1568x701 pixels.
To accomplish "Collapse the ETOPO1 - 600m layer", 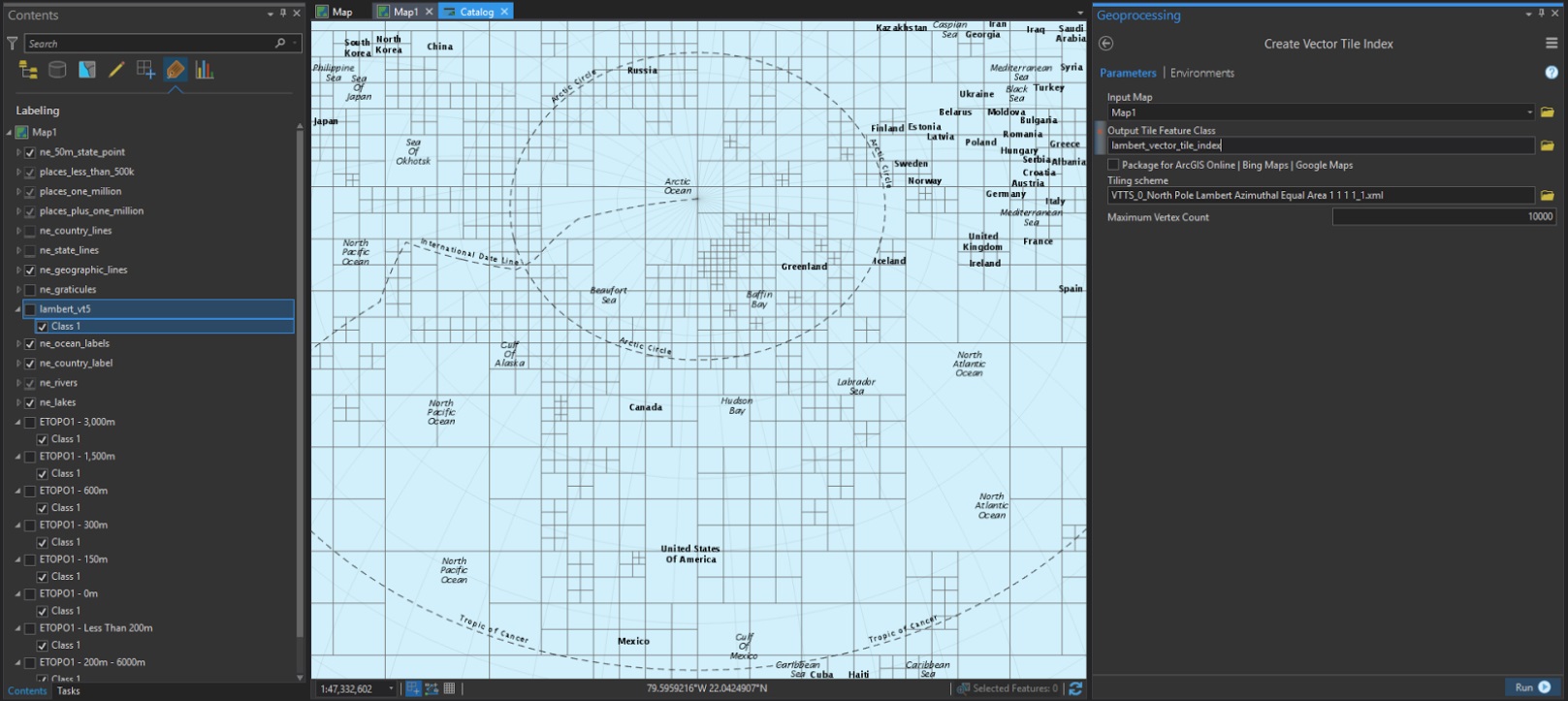I will [18, 491].
